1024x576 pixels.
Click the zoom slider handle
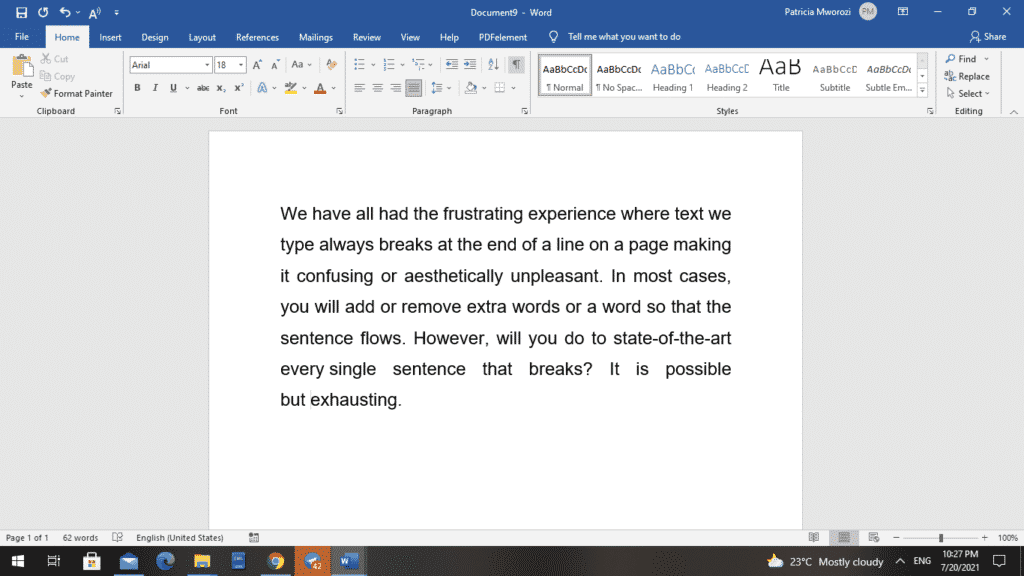pos(941,537)
